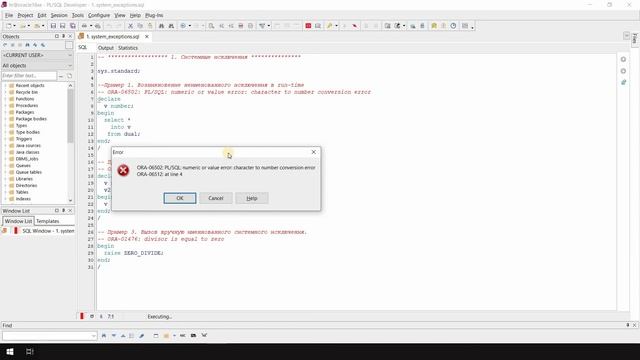
Task: Open the Windows Start button
Action: tap(10, 351)
